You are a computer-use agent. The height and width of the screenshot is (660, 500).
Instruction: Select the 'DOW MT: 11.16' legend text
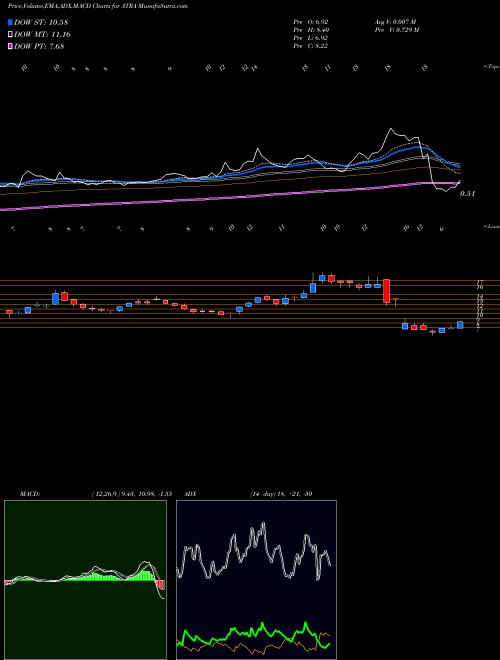[42, 35]
